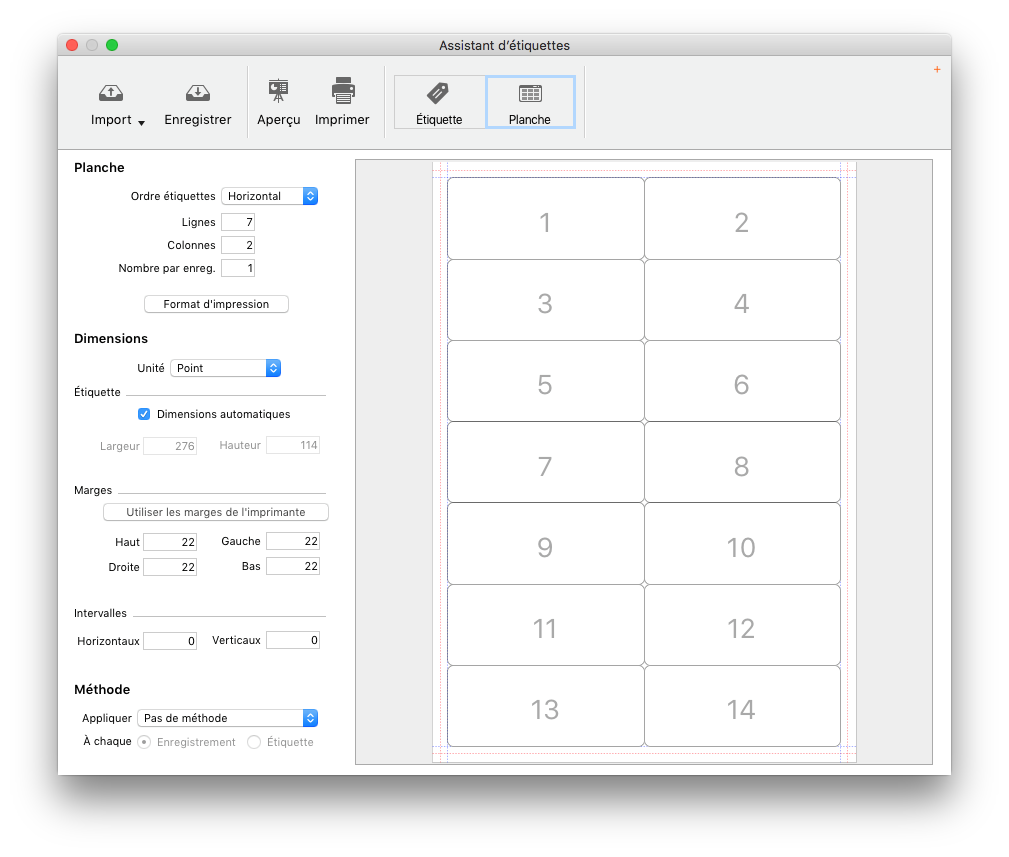This screenshot has height=857, width=1009.
Task: Click the Enregistrer toolbar icon
Action: [198, 93]
